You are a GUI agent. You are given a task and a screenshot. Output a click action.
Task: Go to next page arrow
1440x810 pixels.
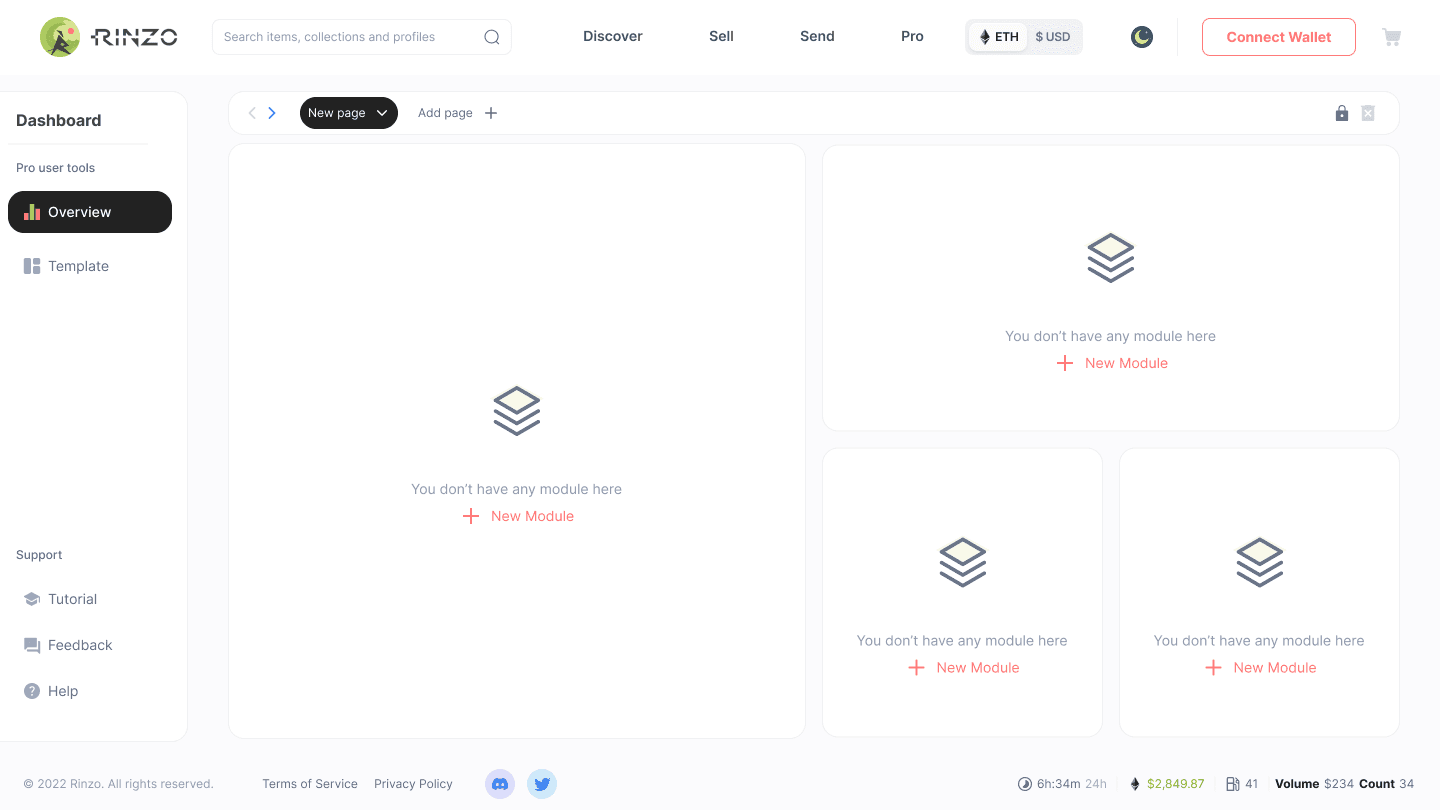[x=272, y=113]
